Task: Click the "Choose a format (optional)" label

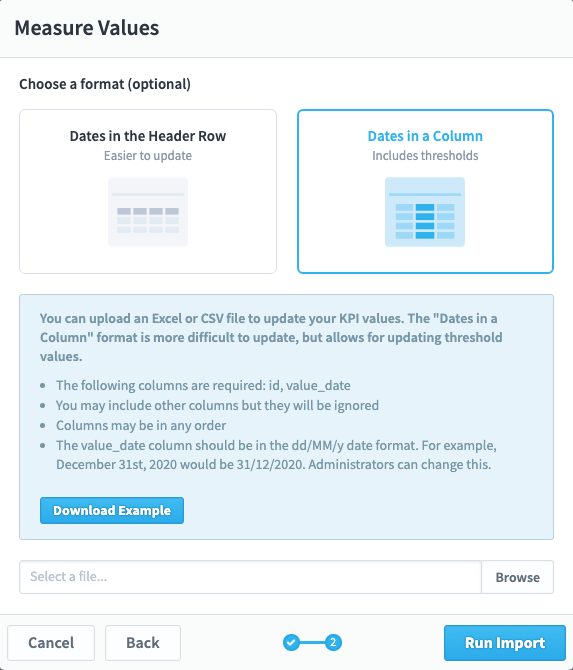Action: pyautogui.click(x=105, y=84)
